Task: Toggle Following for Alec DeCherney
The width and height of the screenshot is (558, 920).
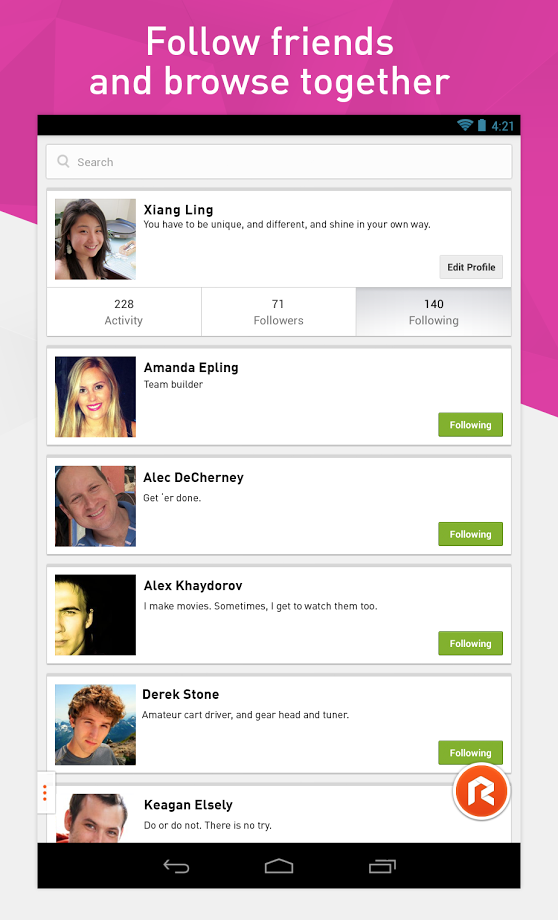Action: pyautogui.click(x=470, y=534)
